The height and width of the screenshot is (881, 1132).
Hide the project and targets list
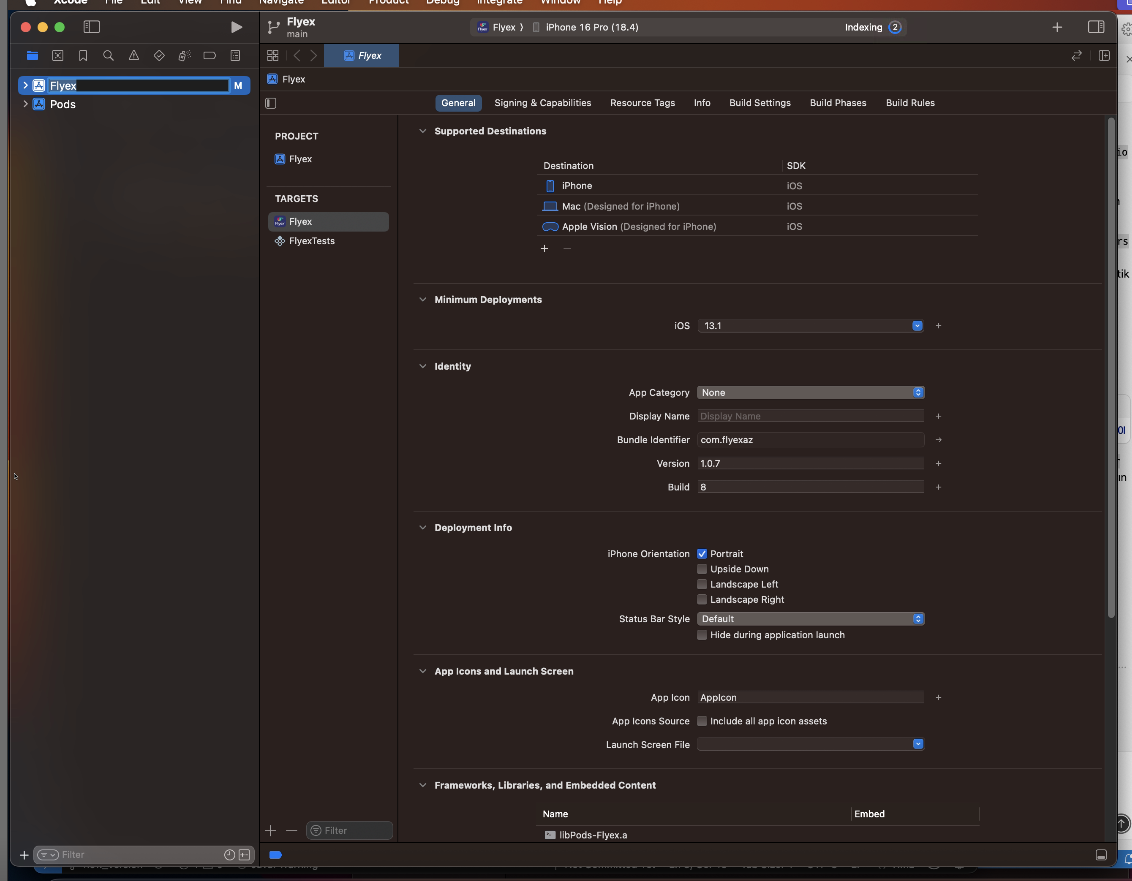271,103
